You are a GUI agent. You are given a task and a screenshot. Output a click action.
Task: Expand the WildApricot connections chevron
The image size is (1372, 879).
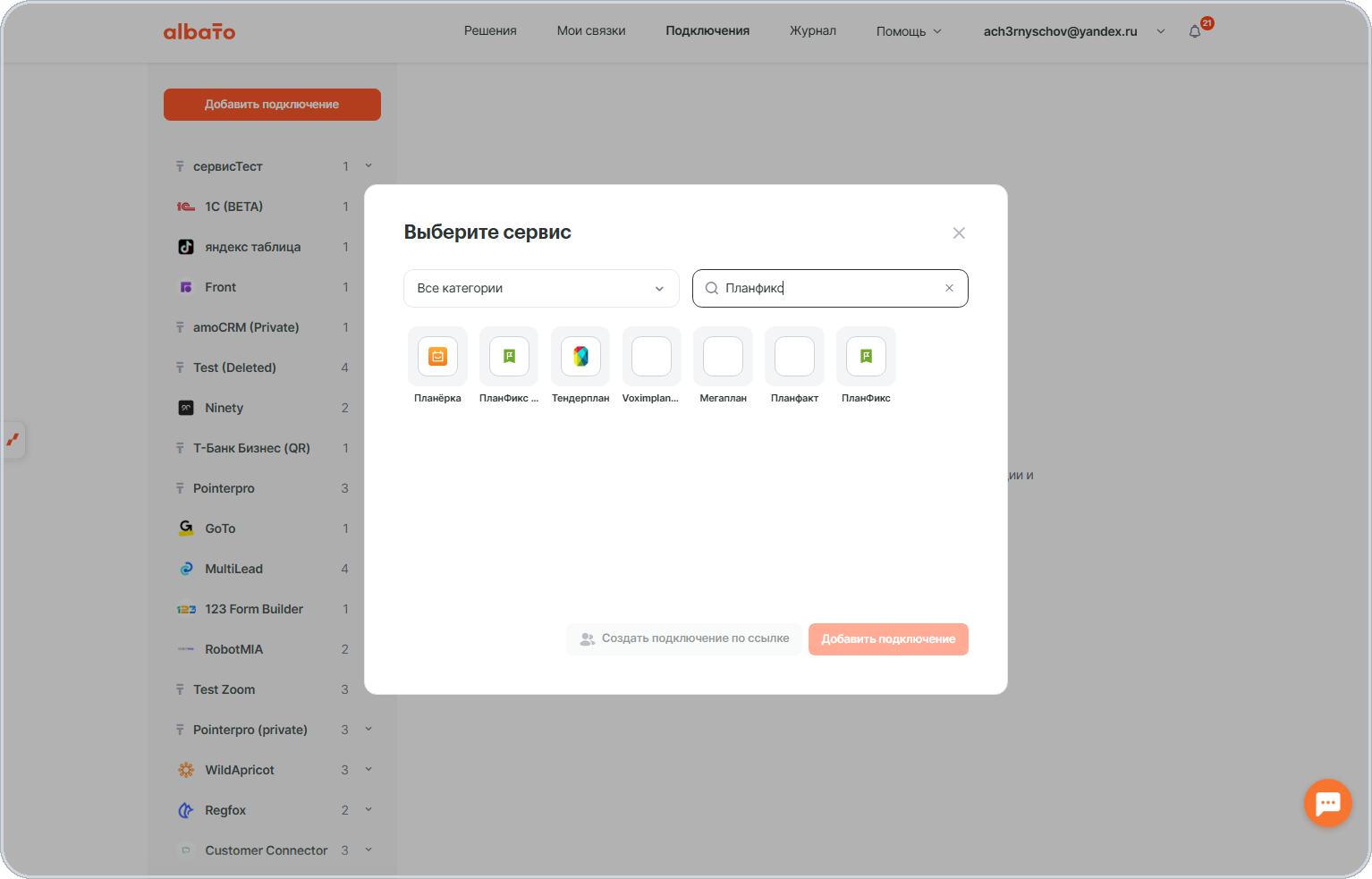point(368,769)
